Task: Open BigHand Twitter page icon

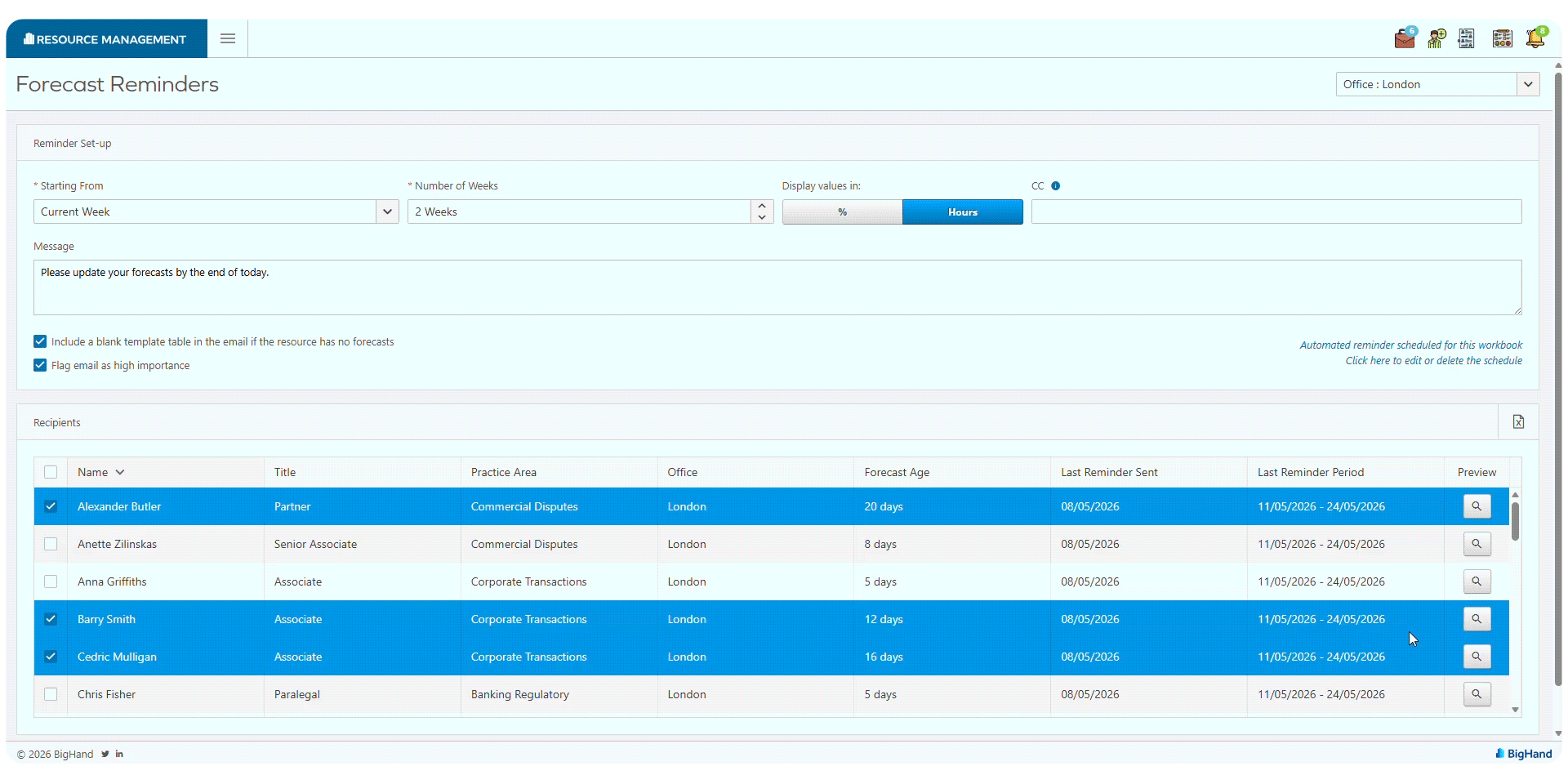Action: (105, 754)
